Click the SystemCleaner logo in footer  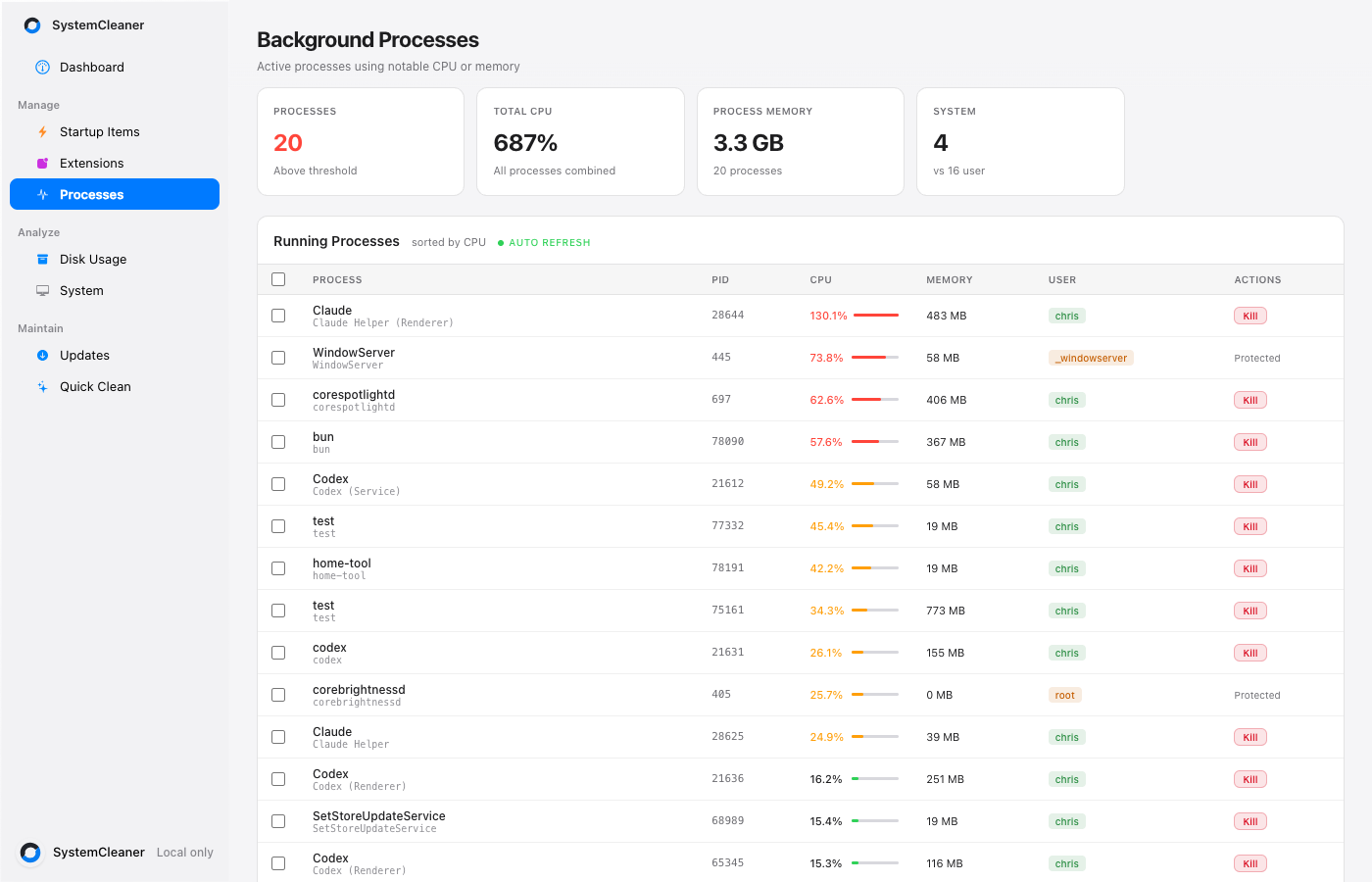[x=30, y=853]
